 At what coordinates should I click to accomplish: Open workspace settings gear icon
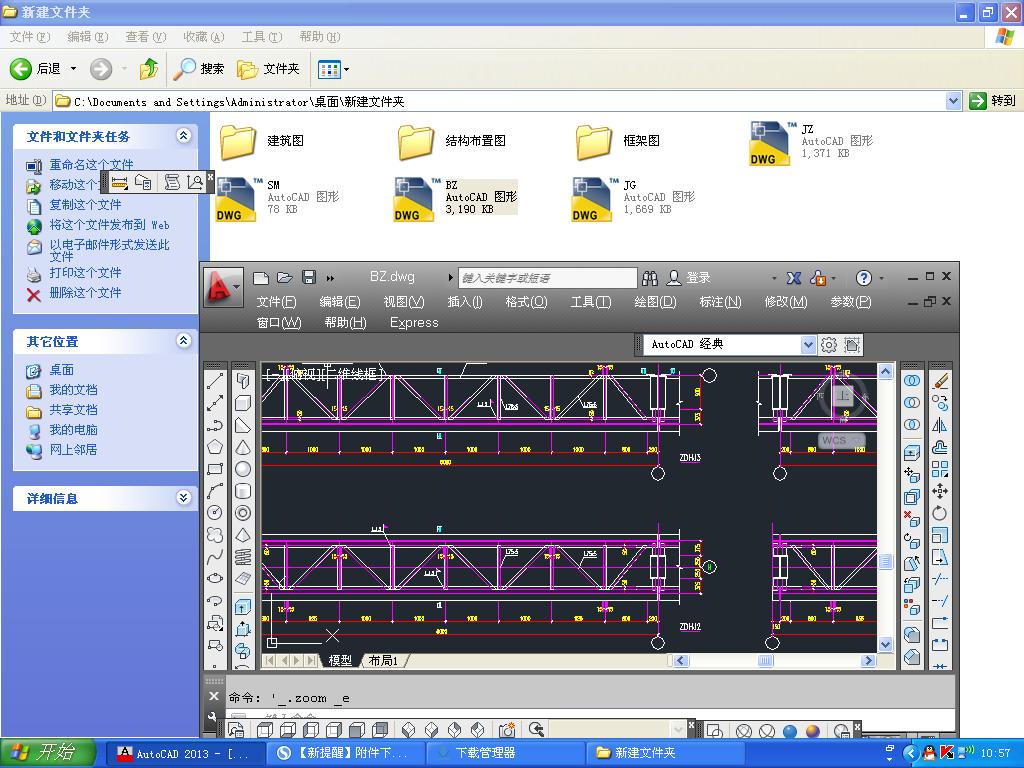pos(829,345)
